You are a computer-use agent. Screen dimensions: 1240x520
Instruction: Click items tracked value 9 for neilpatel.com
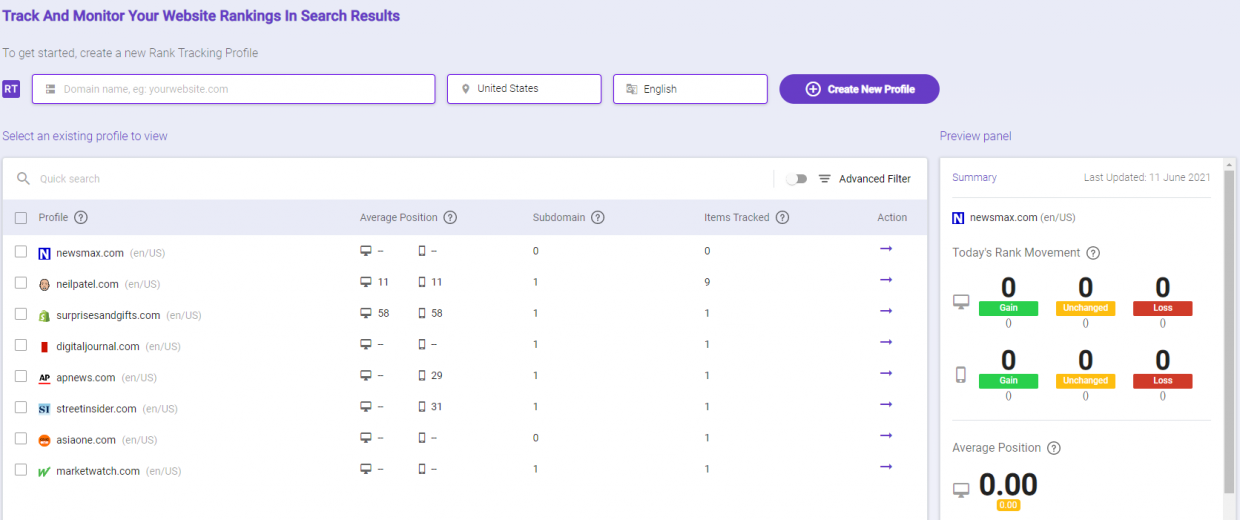click(x=707, y=283)
